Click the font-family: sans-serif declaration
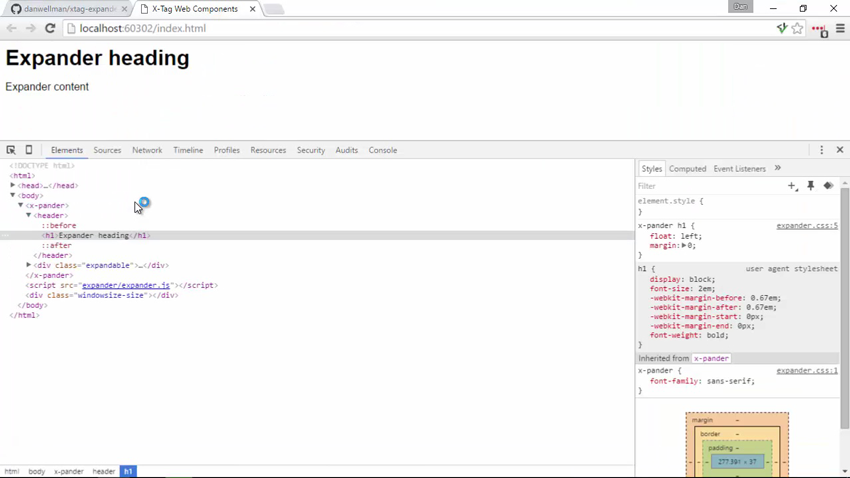The width and height of the screenshot is (850, 478). [702, 381]
